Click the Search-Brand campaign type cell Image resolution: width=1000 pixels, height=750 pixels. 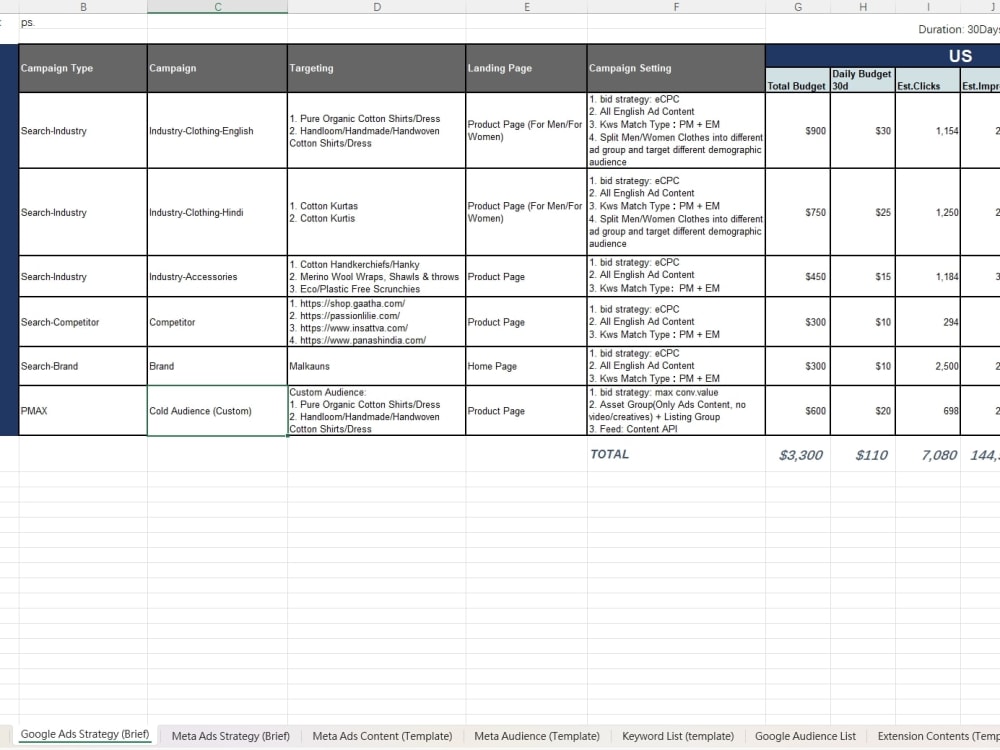(83, 366)
